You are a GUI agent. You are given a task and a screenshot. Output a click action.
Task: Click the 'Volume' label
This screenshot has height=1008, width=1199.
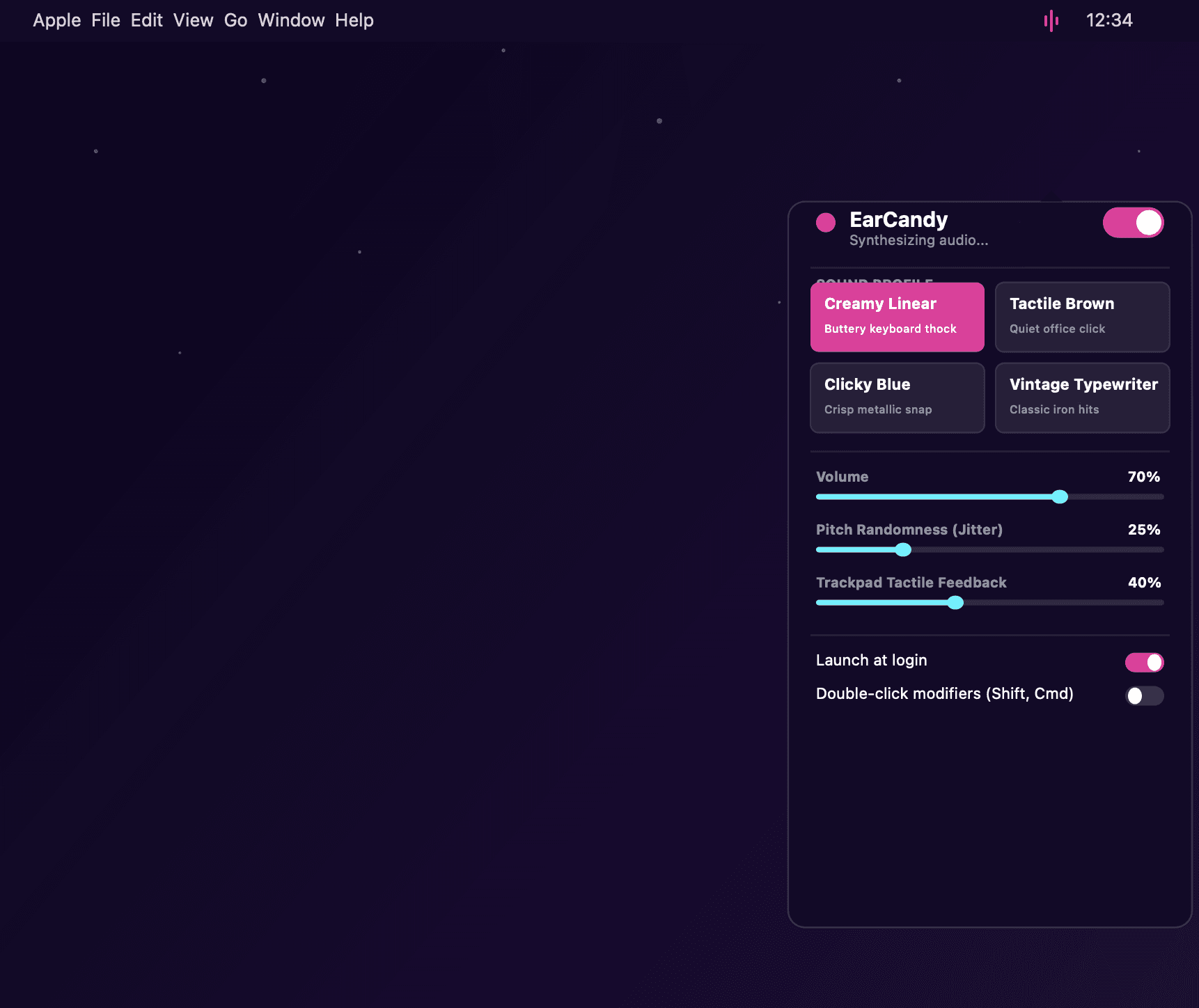842,477
